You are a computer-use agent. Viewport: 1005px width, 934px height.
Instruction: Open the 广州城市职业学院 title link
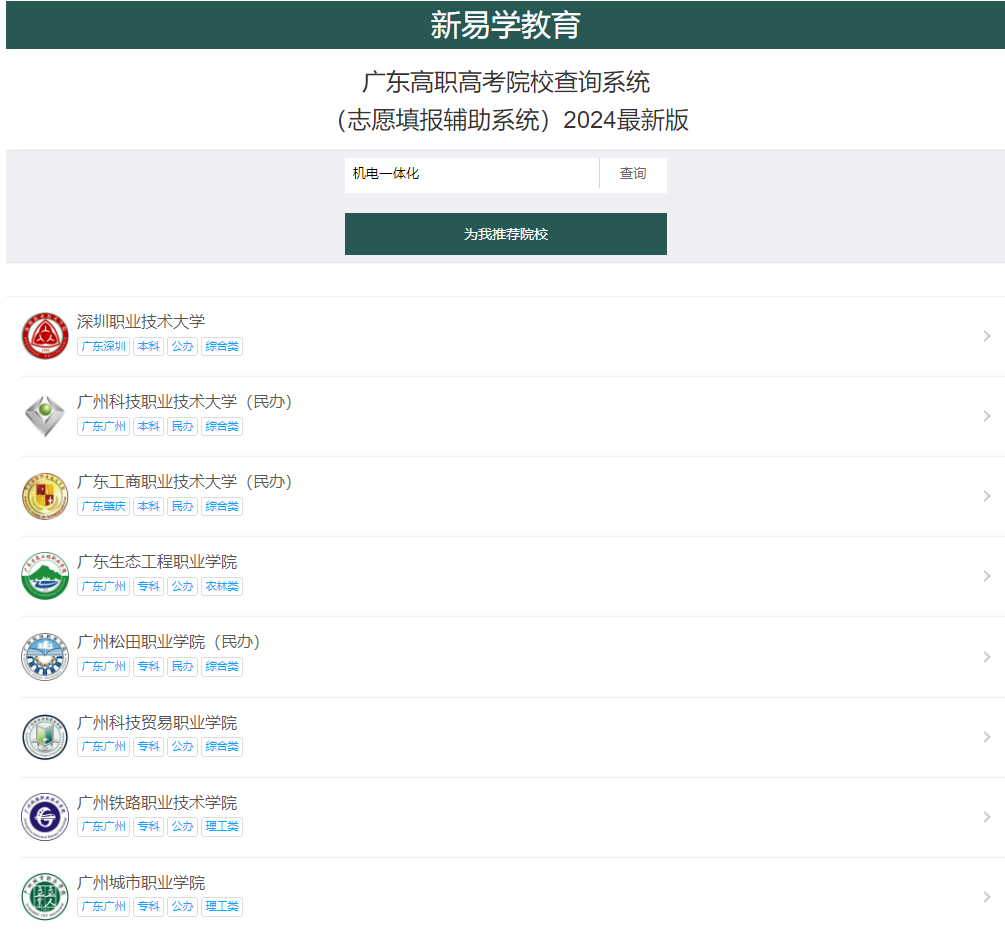tap(141, 883)
